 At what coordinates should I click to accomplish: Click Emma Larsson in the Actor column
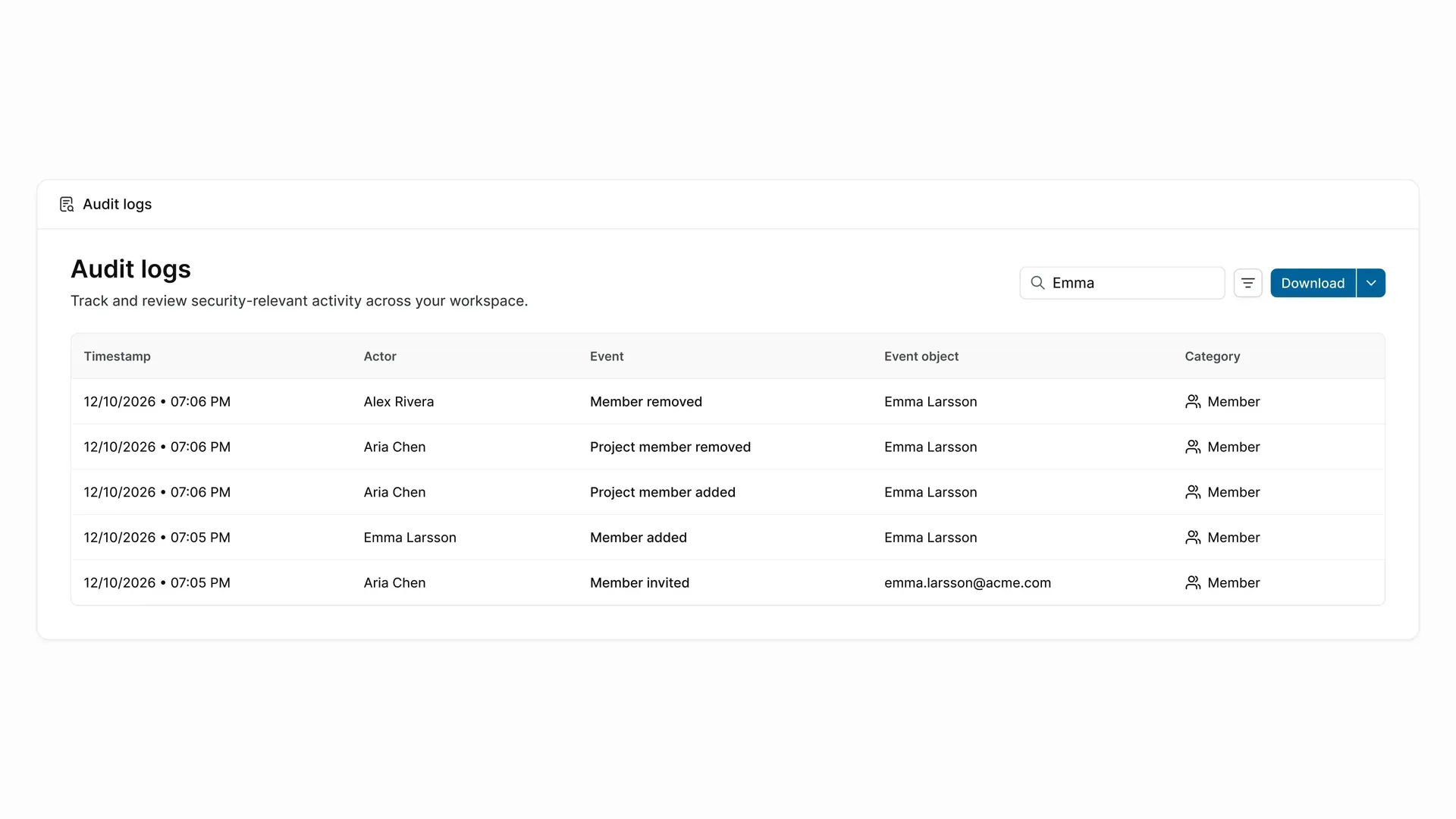click(410, 538)
